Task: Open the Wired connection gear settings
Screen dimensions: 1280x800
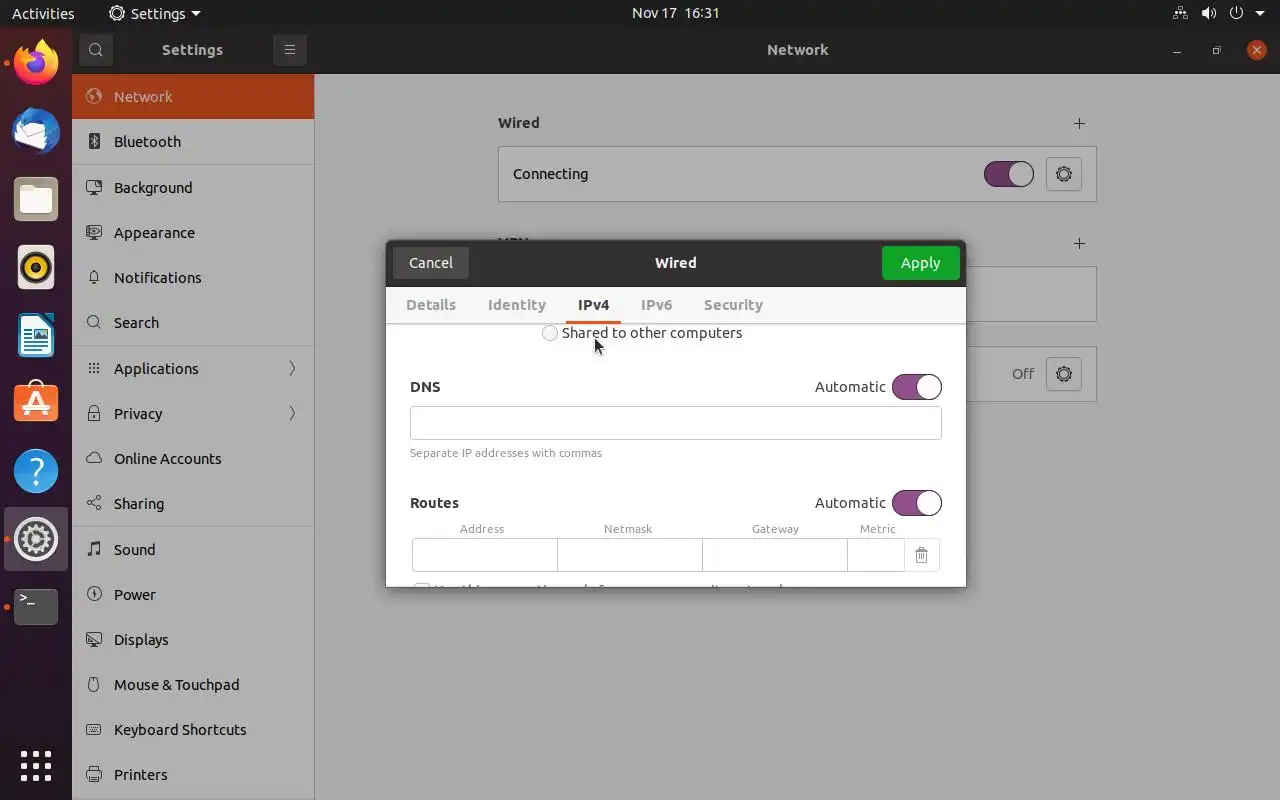Action: [x=1064, y=174]
